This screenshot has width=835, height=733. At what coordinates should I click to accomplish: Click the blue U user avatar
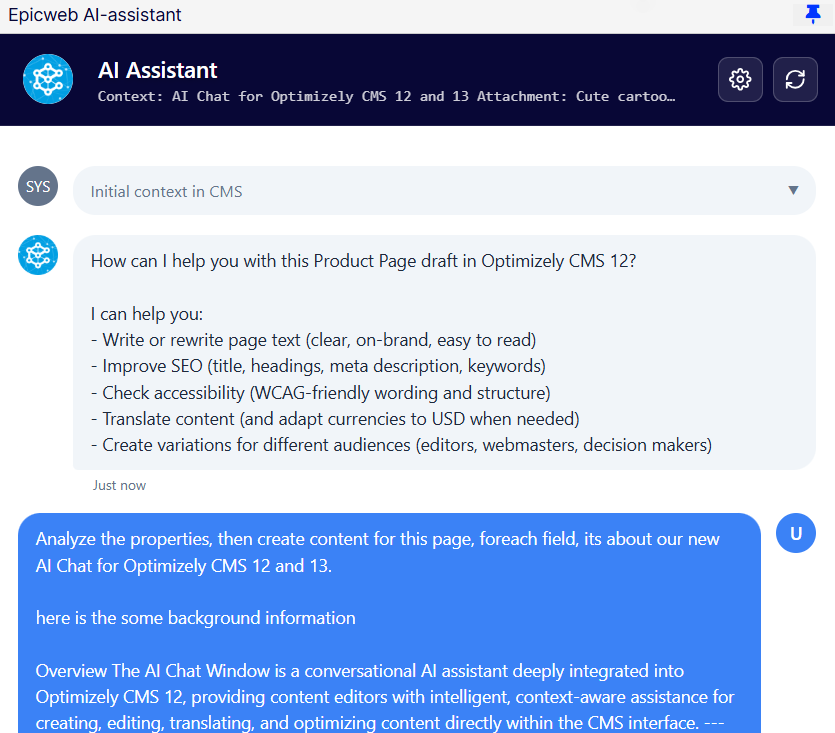(x=796, y=533)
